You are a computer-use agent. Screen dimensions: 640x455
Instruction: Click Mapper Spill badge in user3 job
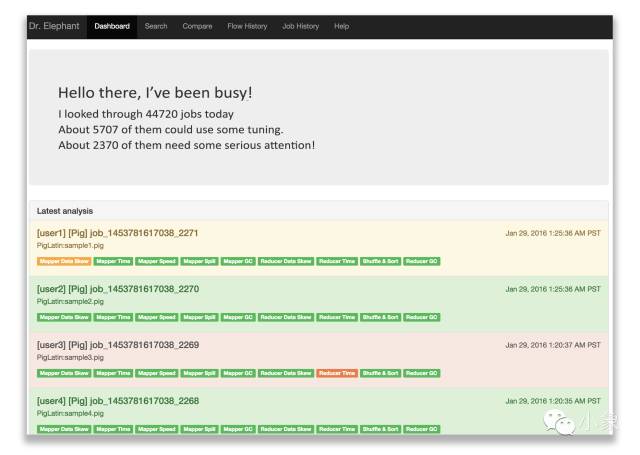coord(200,373)
